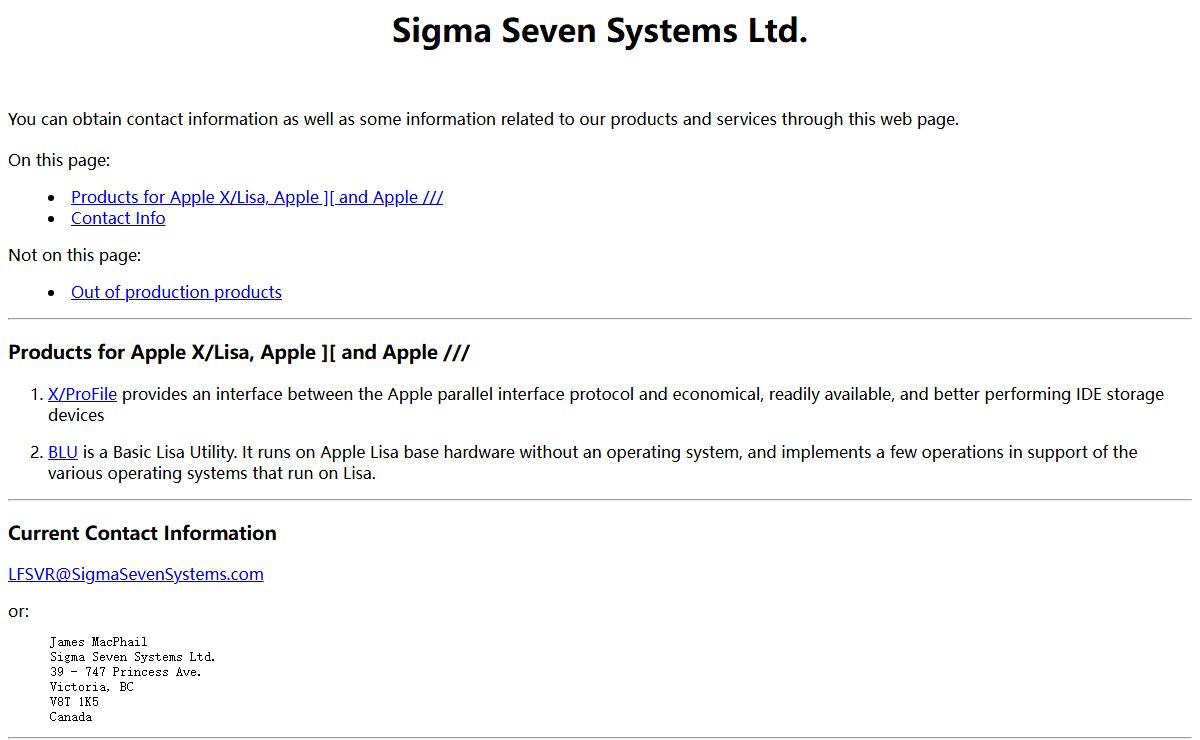Image resolution: width=1200 pixels, height=740 pixels.
Task: Jump to the Contact Info link
Action: tap(118, 218)
